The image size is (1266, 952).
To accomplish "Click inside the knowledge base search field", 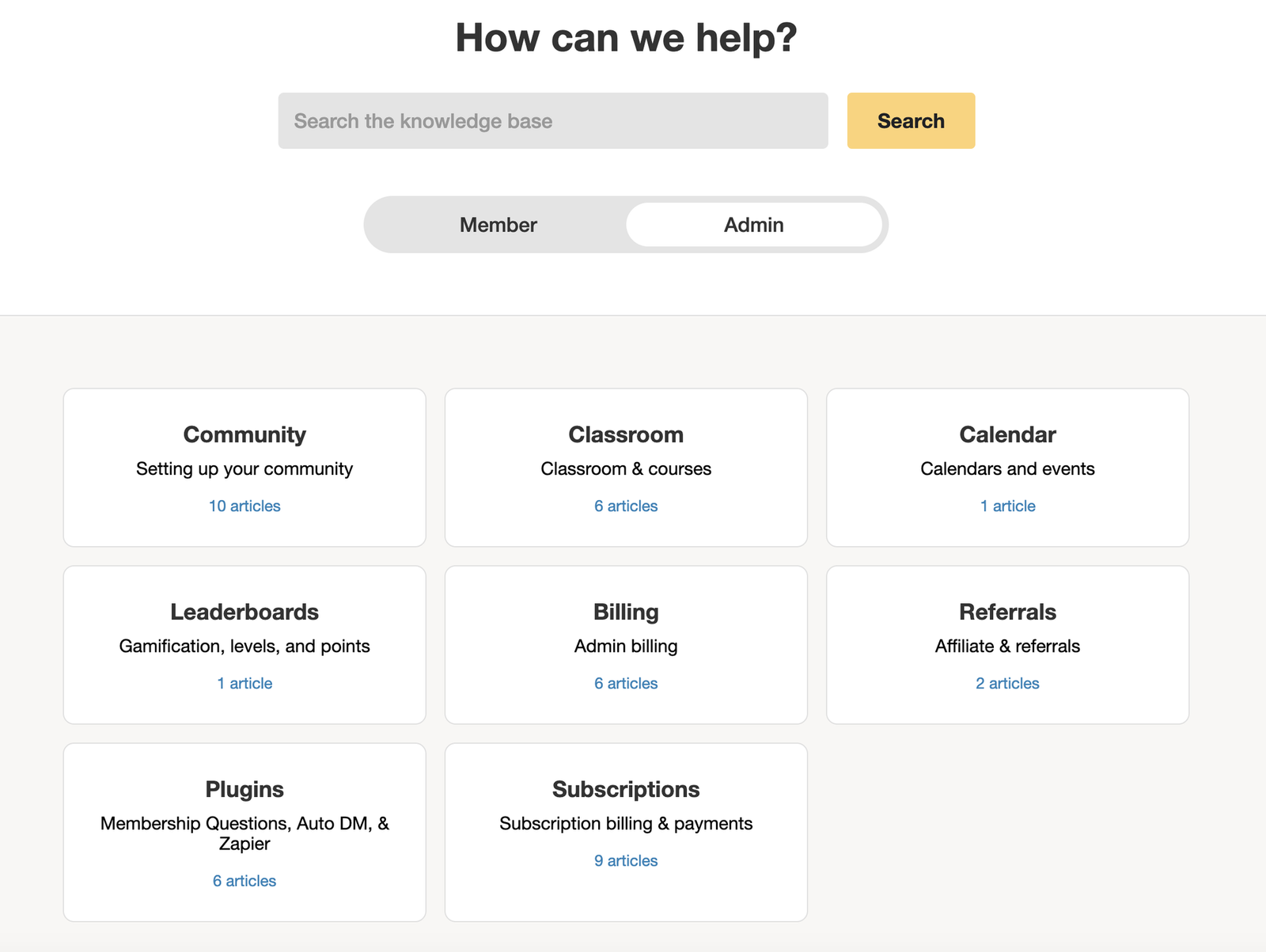I will pos(552,120).
